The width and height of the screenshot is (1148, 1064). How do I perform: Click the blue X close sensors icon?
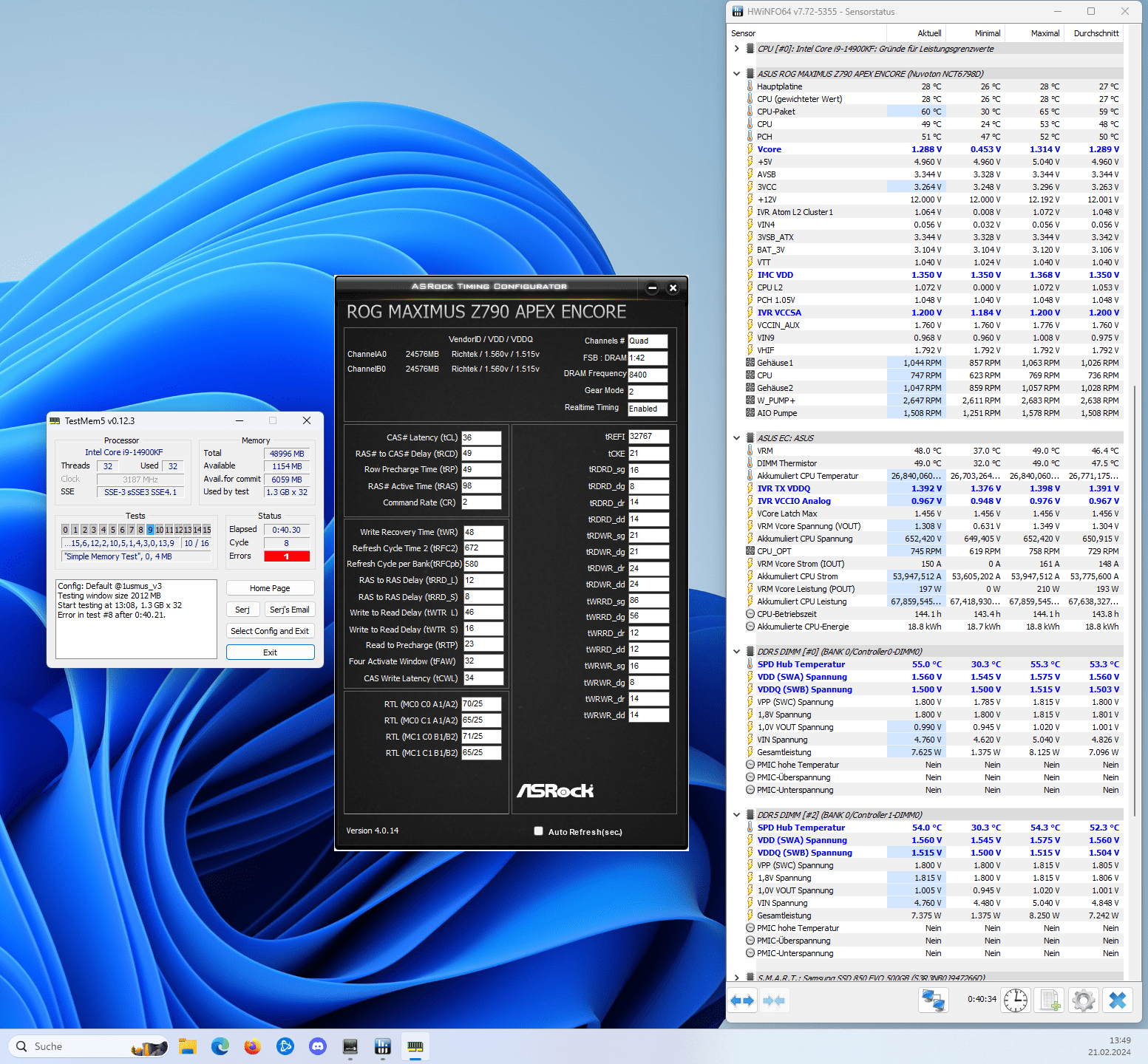1118,1000
